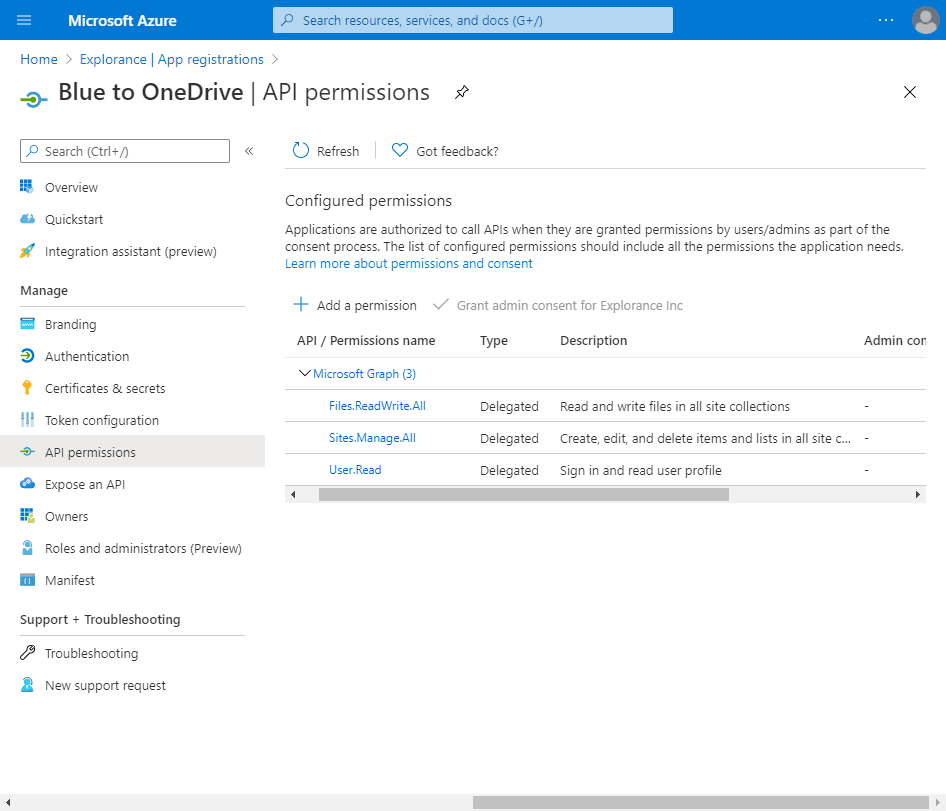This screenshot has width=946, height=811.
Task: Open the Overview menu item
Action: tap(71, 187)
